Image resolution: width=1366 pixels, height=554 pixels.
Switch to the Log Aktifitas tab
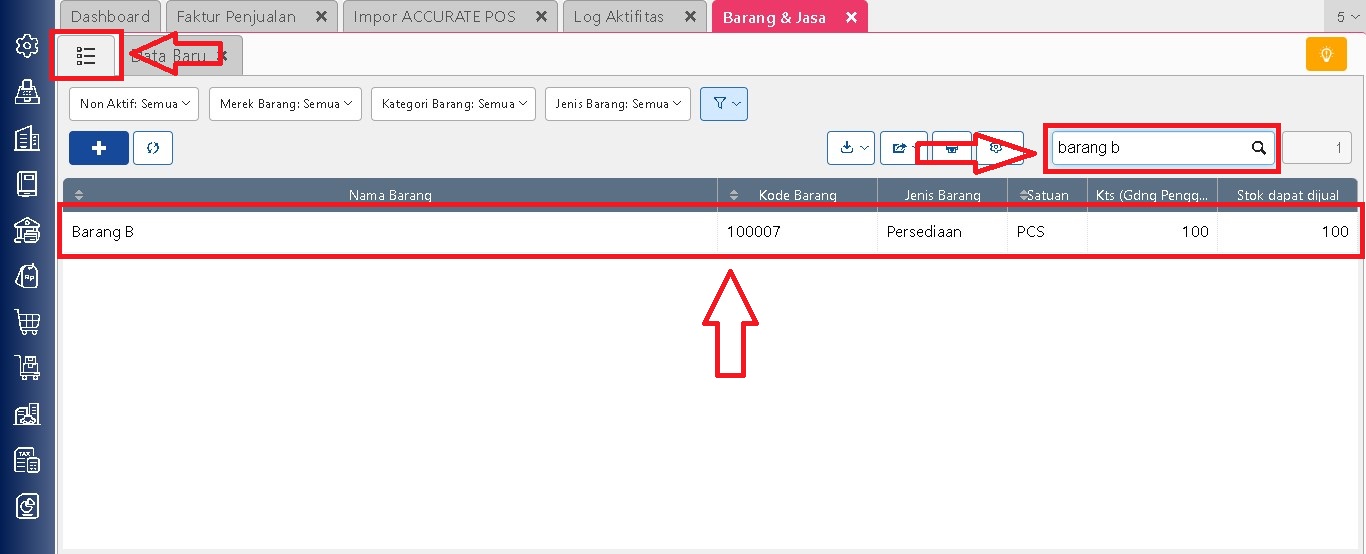pyautogui.click(x=620, y=17)
